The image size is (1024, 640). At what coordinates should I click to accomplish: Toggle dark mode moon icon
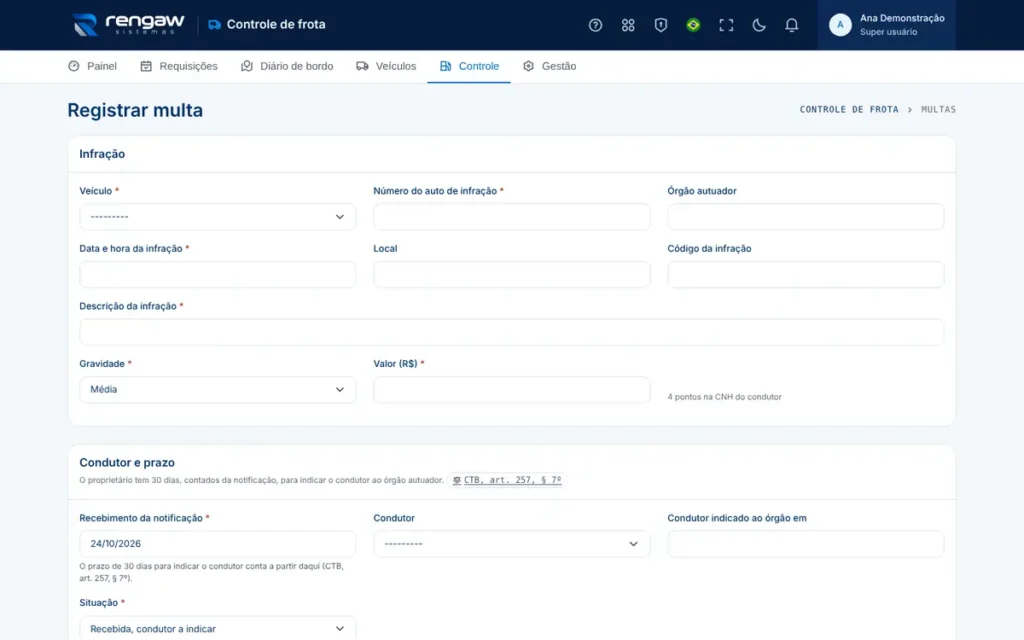coord(758,25)
